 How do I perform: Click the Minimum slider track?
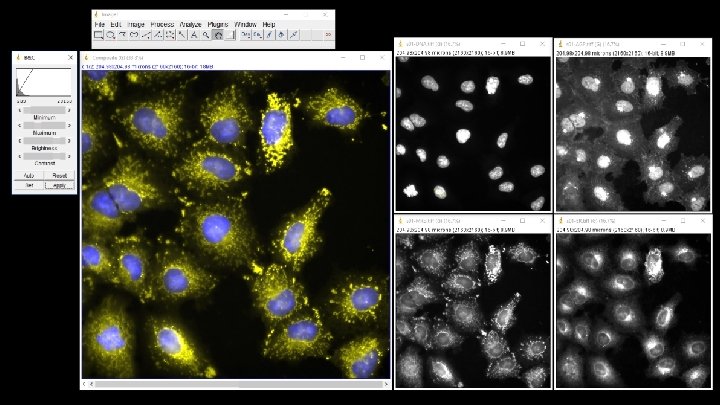tap(44, 110)
